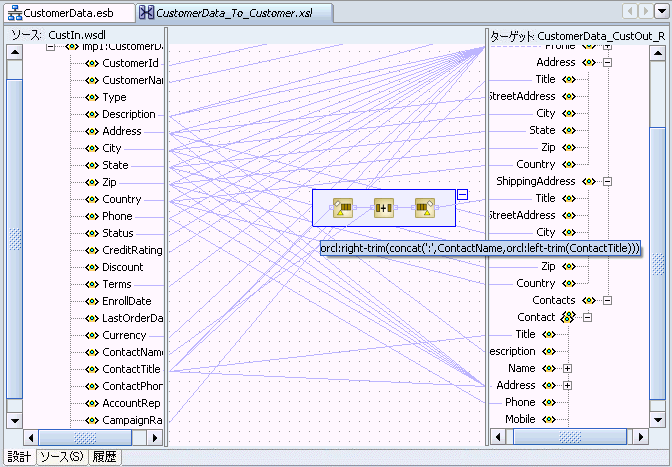Screen dimensions: 672x467
Task: Click the target Mobile element icon
Action: (549, 419)
